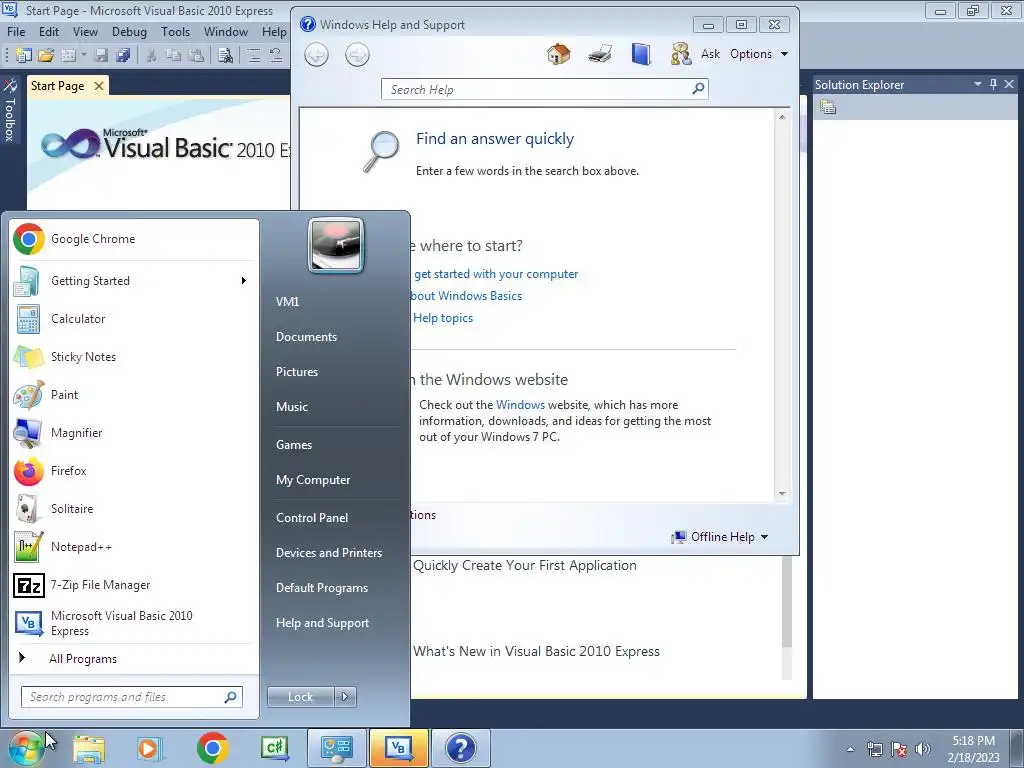Open the View menu
This screenshot has height=768, width=1024.
[x=85, y=31]
